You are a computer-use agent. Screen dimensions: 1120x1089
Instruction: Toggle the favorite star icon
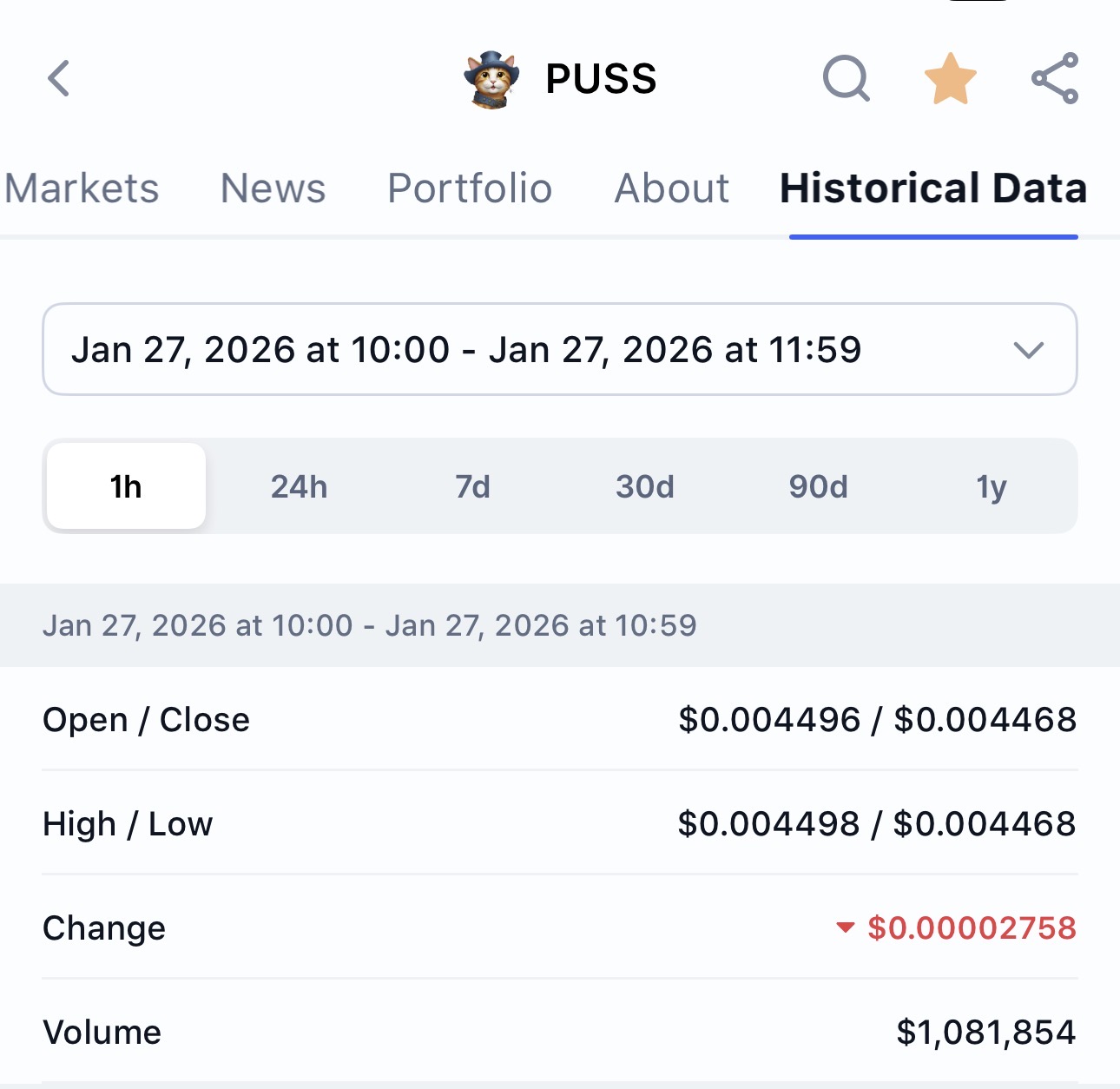[950, 78]
